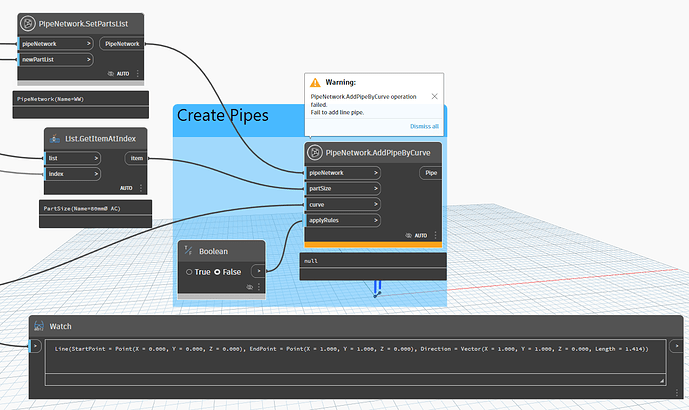Toggle preview eye on SetPartsList node
Viewport: 689px width, 410px height.
[x=111, y=74]
